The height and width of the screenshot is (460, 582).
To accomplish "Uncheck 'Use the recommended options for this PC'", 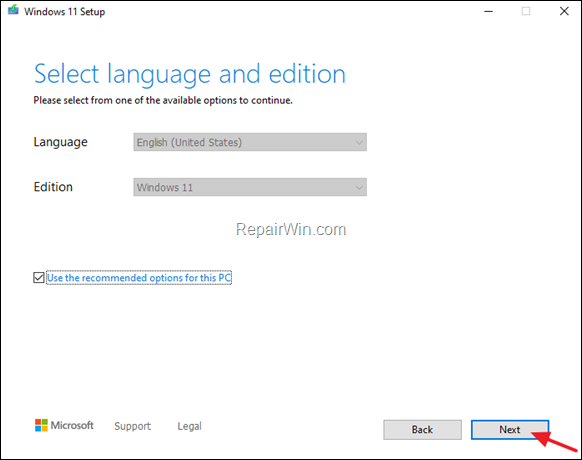I will tap(39, 277).
